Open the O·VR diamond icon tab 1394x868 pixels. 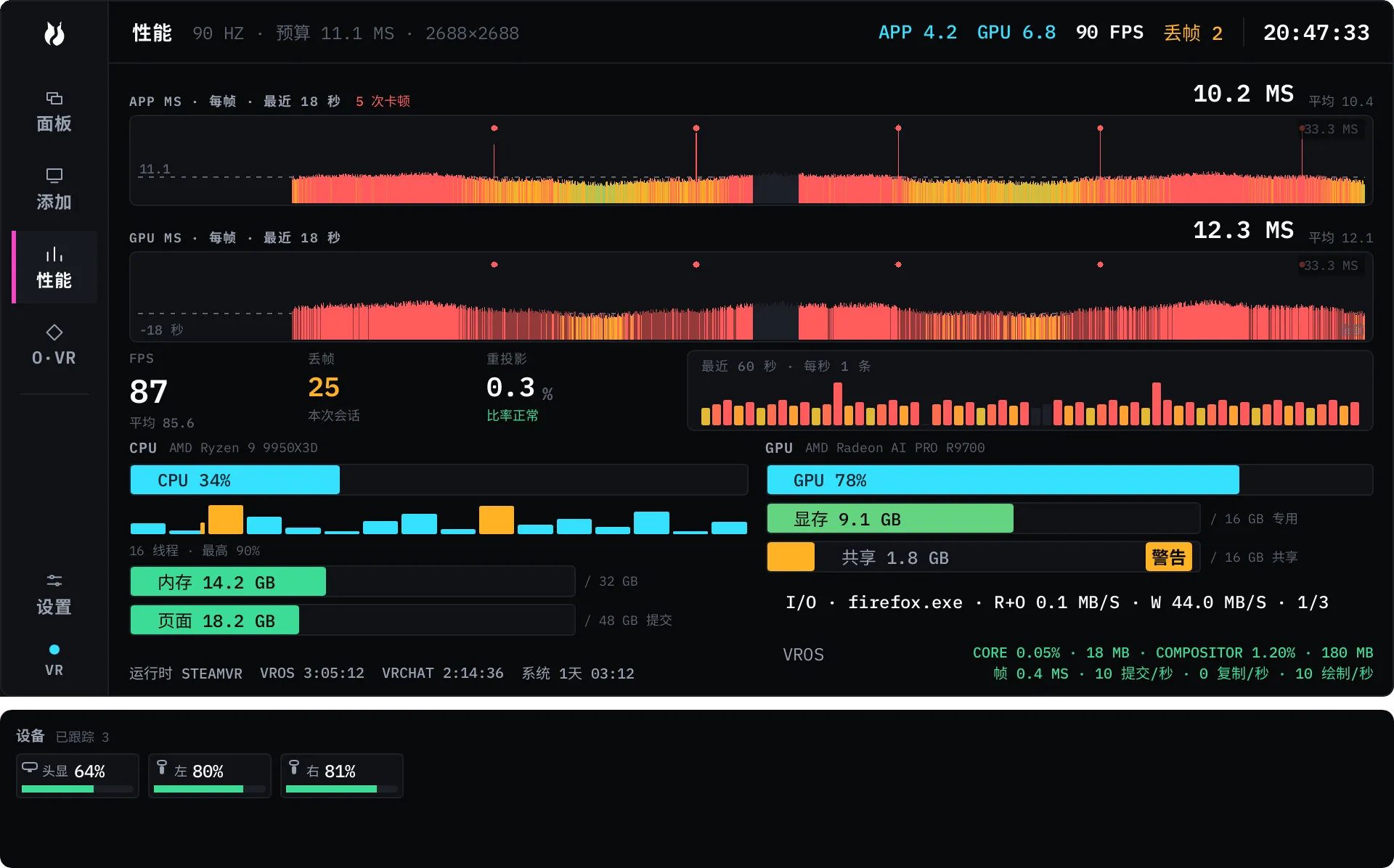(x=54, y=332)
